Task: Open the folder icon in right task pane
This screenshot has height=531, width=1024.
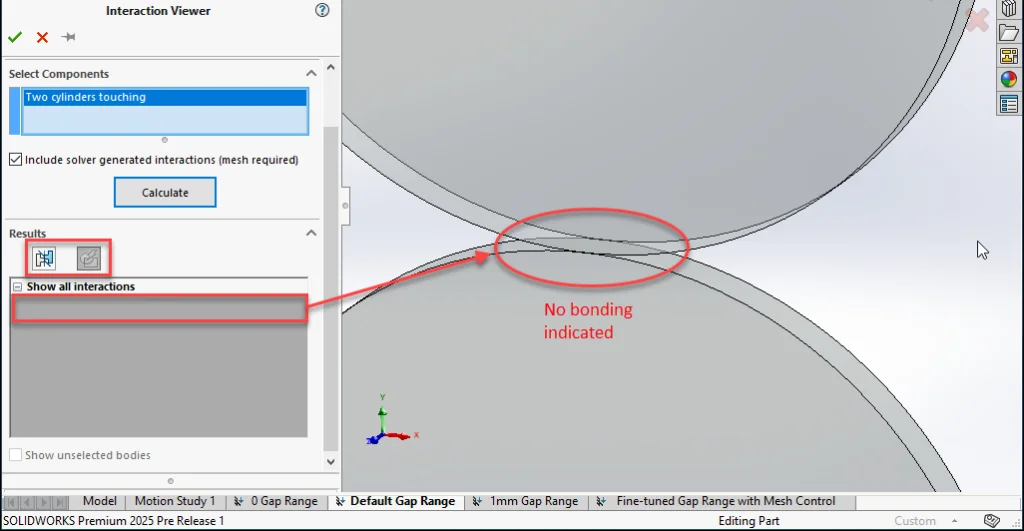Action: 1009,33
